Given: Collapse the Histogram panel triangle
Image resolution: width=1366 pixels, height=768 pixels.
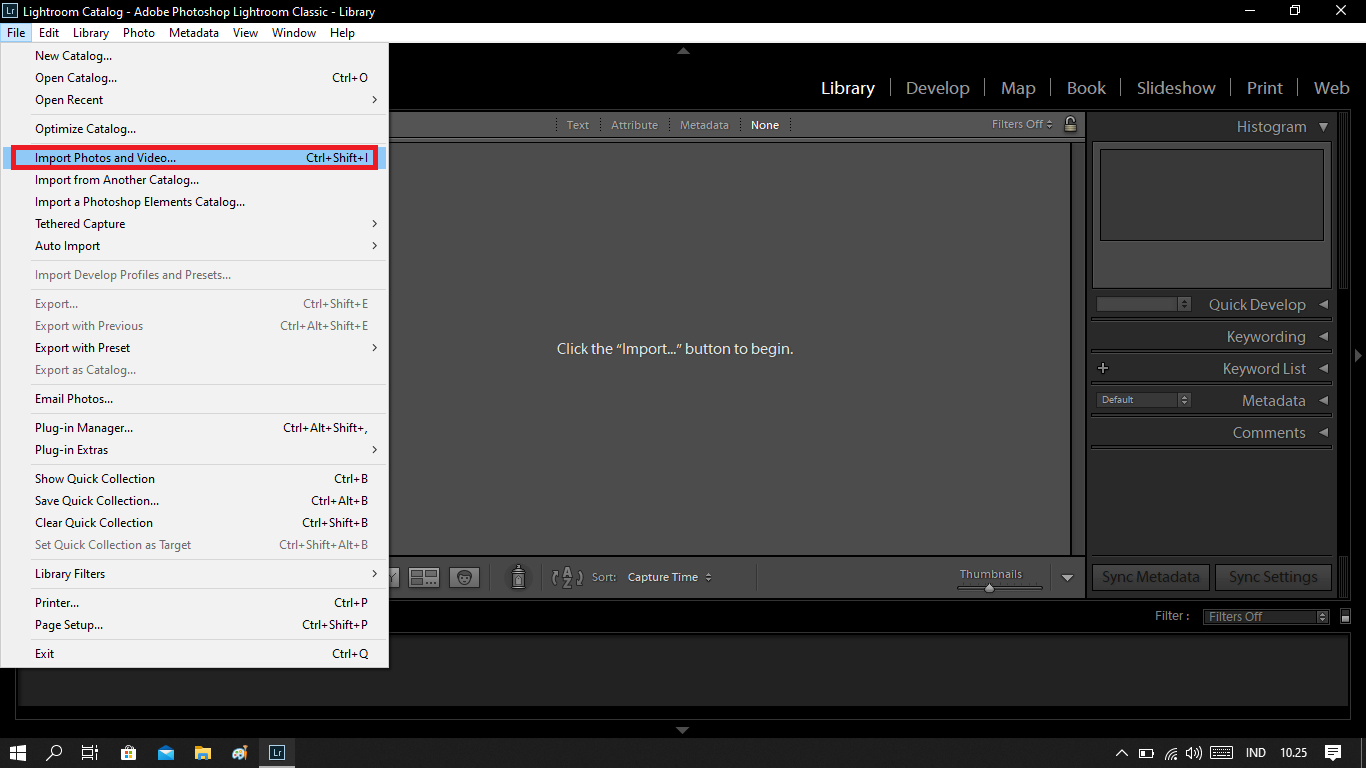Looking at the screenshot, I should point(1323,127).
